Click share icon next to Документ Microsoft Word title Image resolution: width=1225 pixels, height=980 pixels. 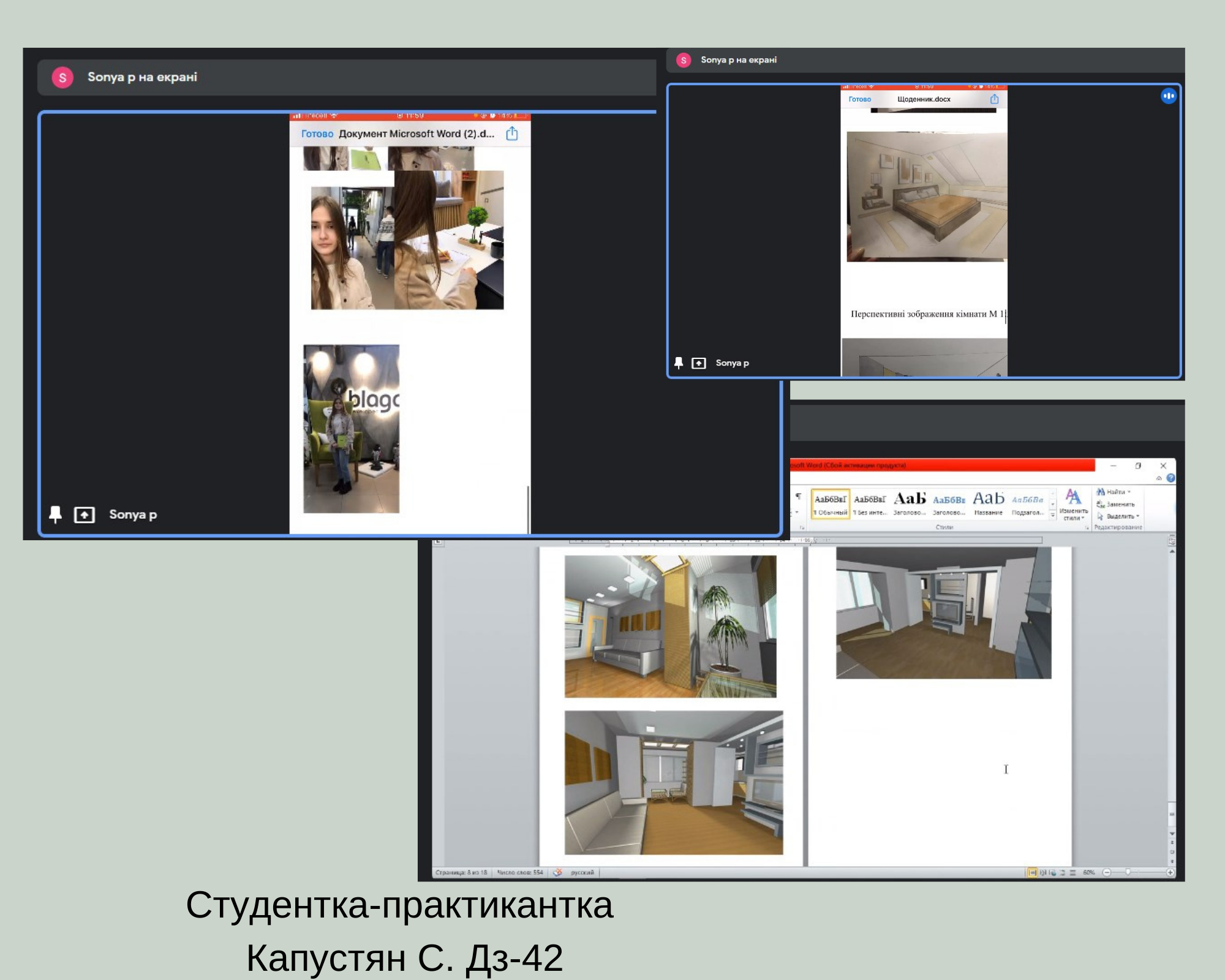(x=512, y=134)
